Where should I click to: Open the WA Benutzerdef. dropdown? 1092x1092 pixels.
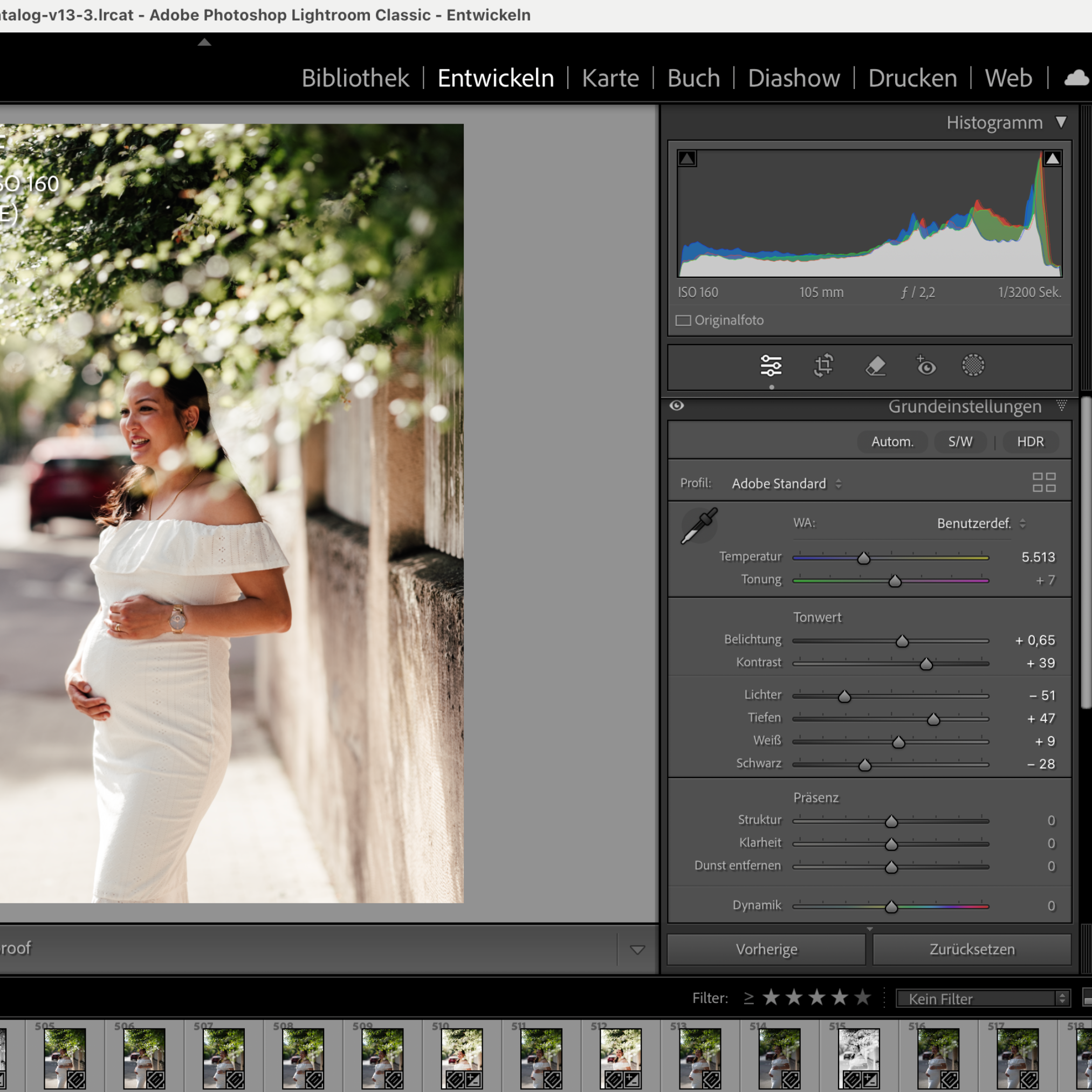tap(981, 524)
